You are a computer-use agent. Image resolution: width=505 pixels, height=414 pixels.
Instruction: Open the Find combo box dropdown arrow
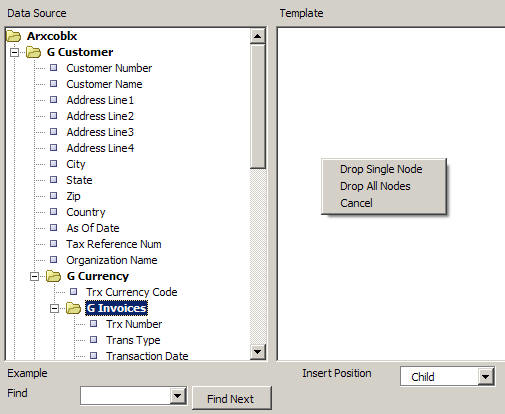[178, 396]
